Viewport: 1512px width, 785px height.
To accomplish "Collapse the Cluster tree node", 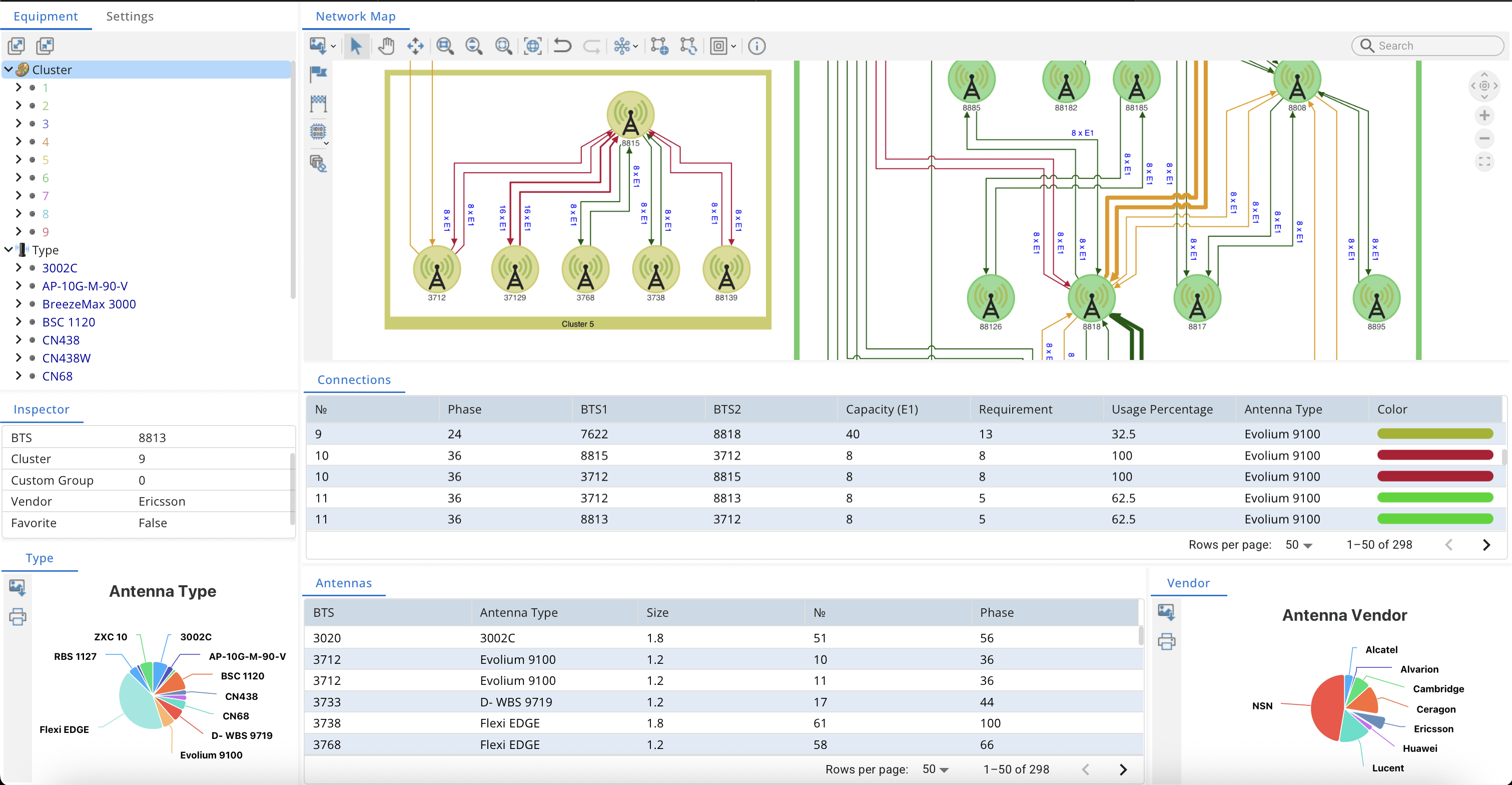I will 9,69.
